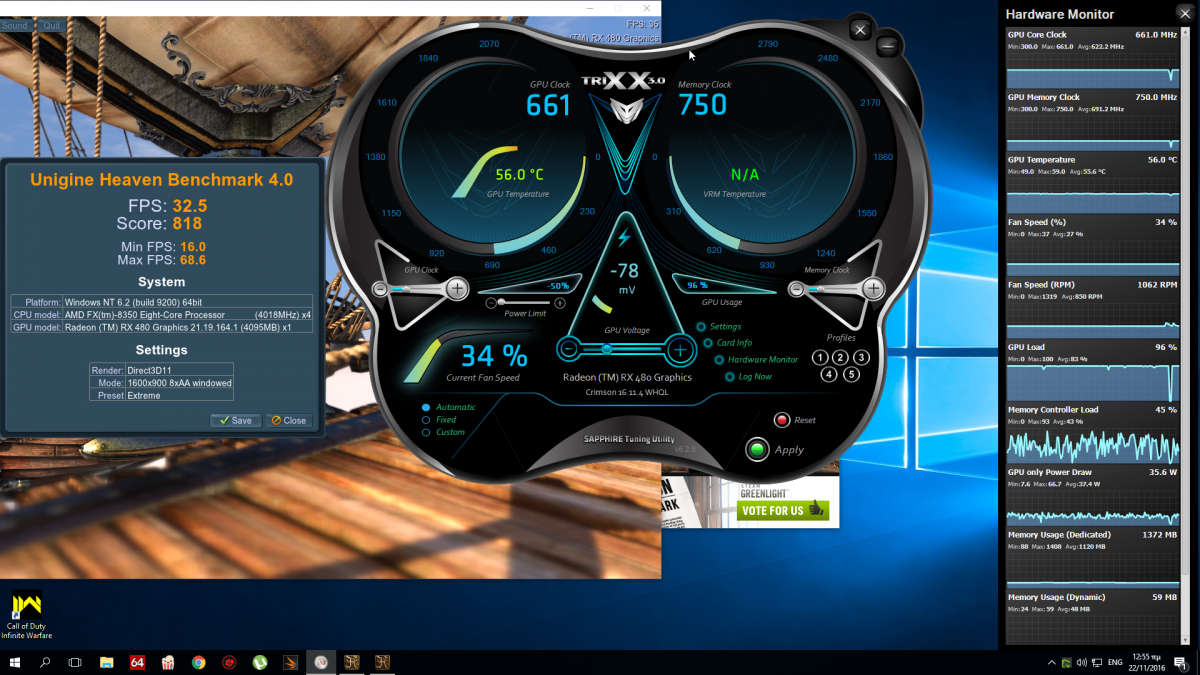Open the uTorrent taskbar icon
The height and width of the screenshot is (675, 1200).
tap(260, 662)
